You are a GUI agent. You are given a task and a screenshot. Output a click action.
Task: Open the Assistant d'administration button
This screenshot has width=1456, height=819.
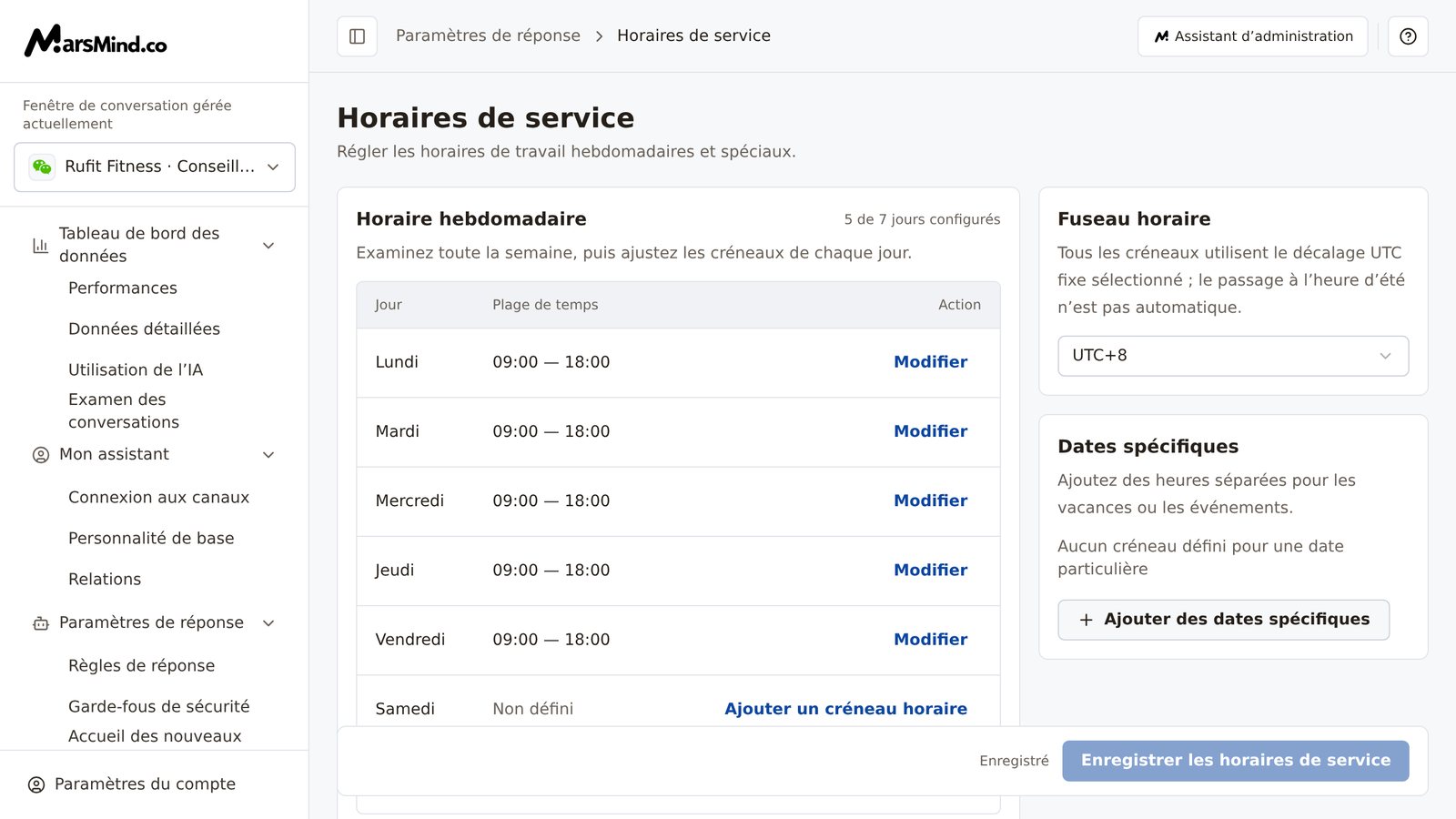click(1252, 36)
